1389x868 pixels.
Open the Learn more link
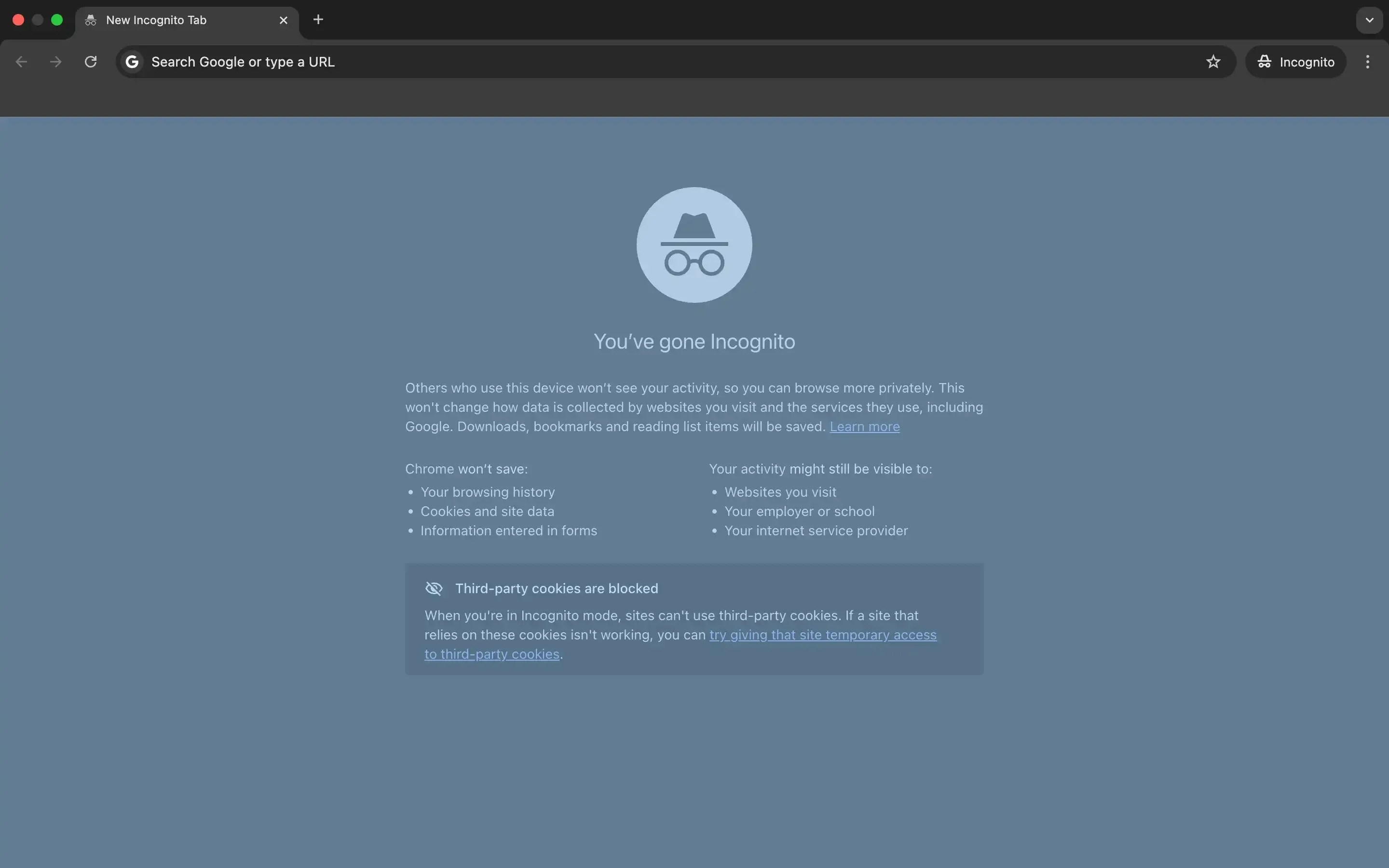click(x=864, y=427)
